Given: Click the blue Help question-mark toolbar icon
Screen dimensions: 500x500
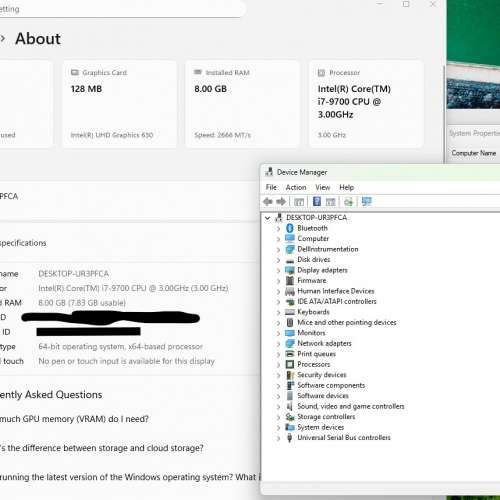Looking at the screenshot, I should tap(317, 201).
